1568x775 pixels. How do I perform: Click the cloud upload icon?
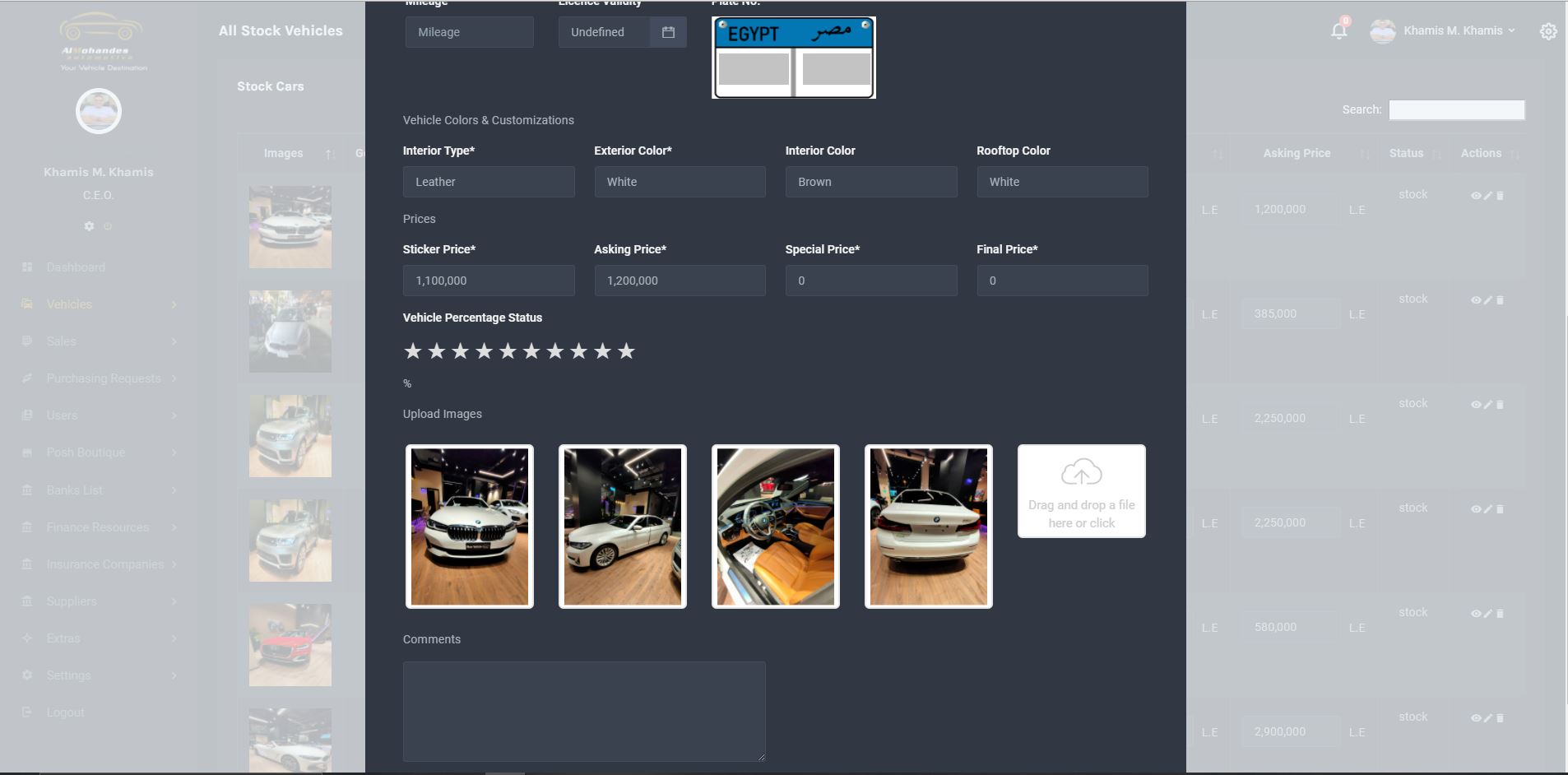coord(1081,473)
